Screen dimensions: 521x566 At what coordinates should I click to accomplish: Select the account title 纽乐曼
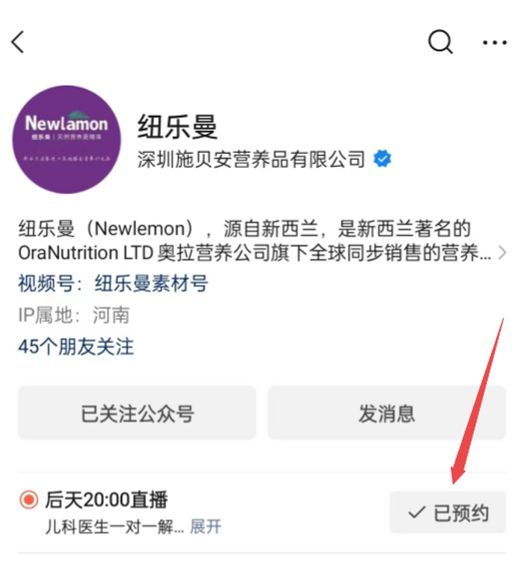[x=177, y=127]
